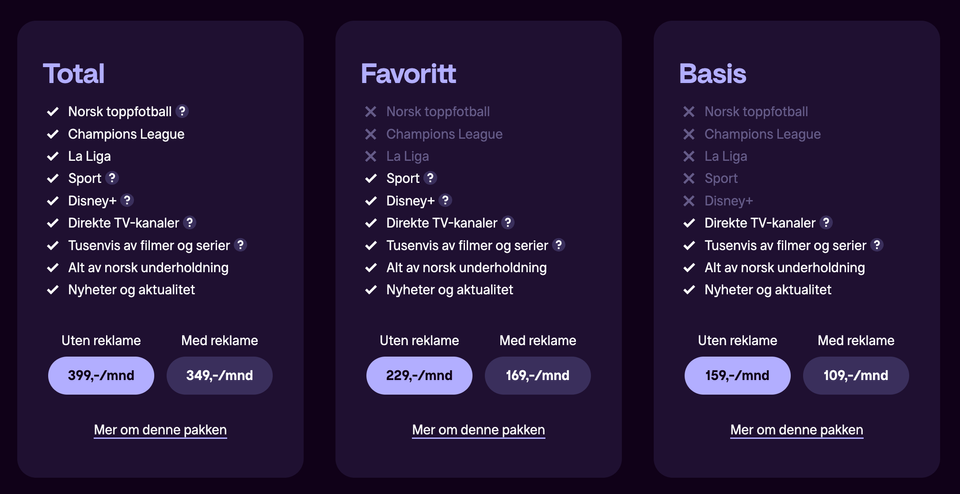Click Disney+ question icon in Favoritt package
Screen dimensions: 960x494
(x=446, y=200)
